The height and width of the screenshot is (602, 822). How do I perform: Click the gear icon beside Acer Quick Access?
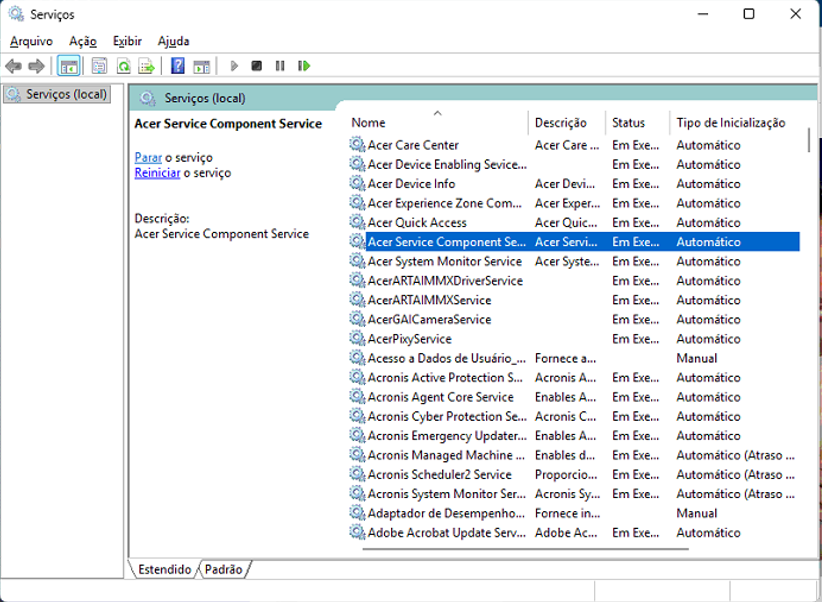click(358, 222)
